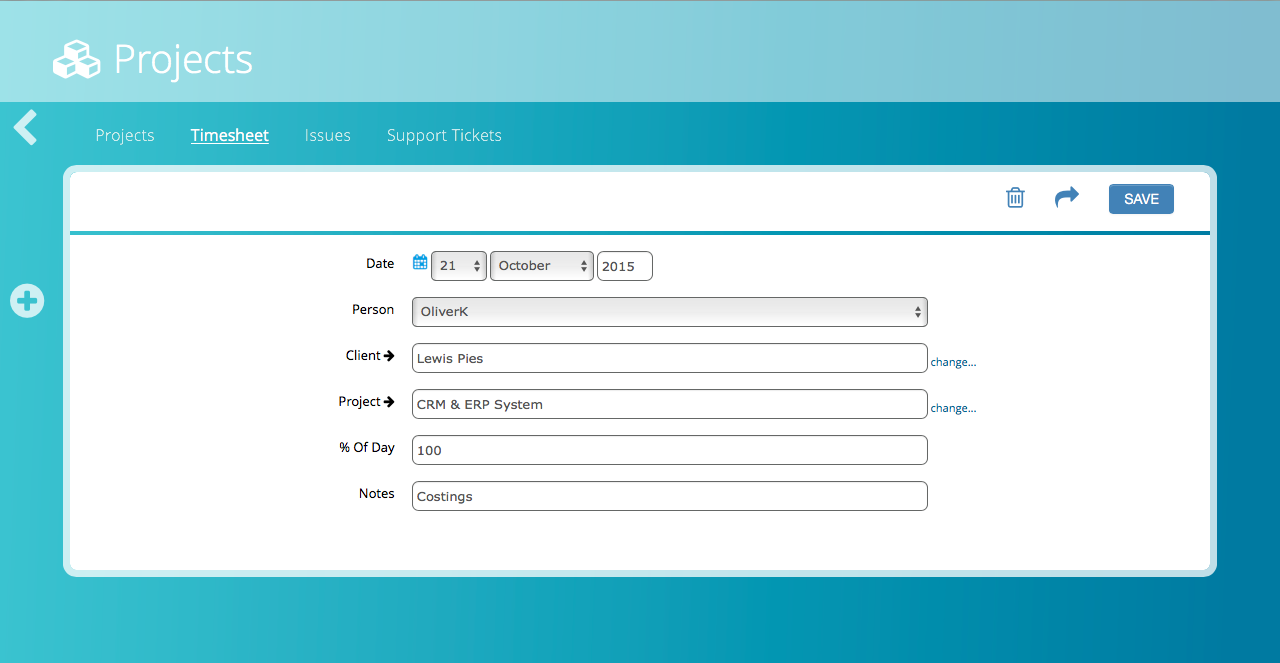The width and height of the screenshot is (1280, 663).
Task: Go back using the left chevron arrow
Action: pos(26,128)
